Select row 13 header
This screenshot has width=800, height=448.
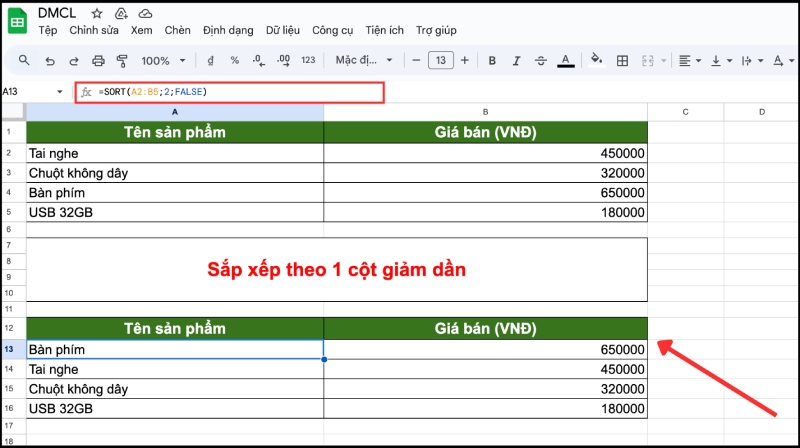coord(13,350)
